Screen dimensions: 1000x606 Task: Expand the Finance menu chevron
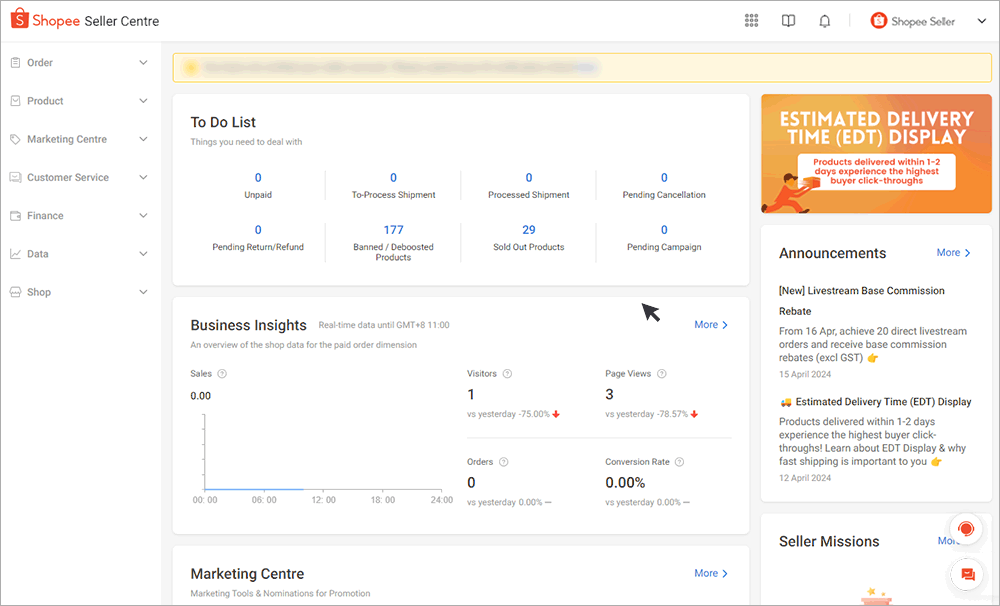(x=143, y=216)
